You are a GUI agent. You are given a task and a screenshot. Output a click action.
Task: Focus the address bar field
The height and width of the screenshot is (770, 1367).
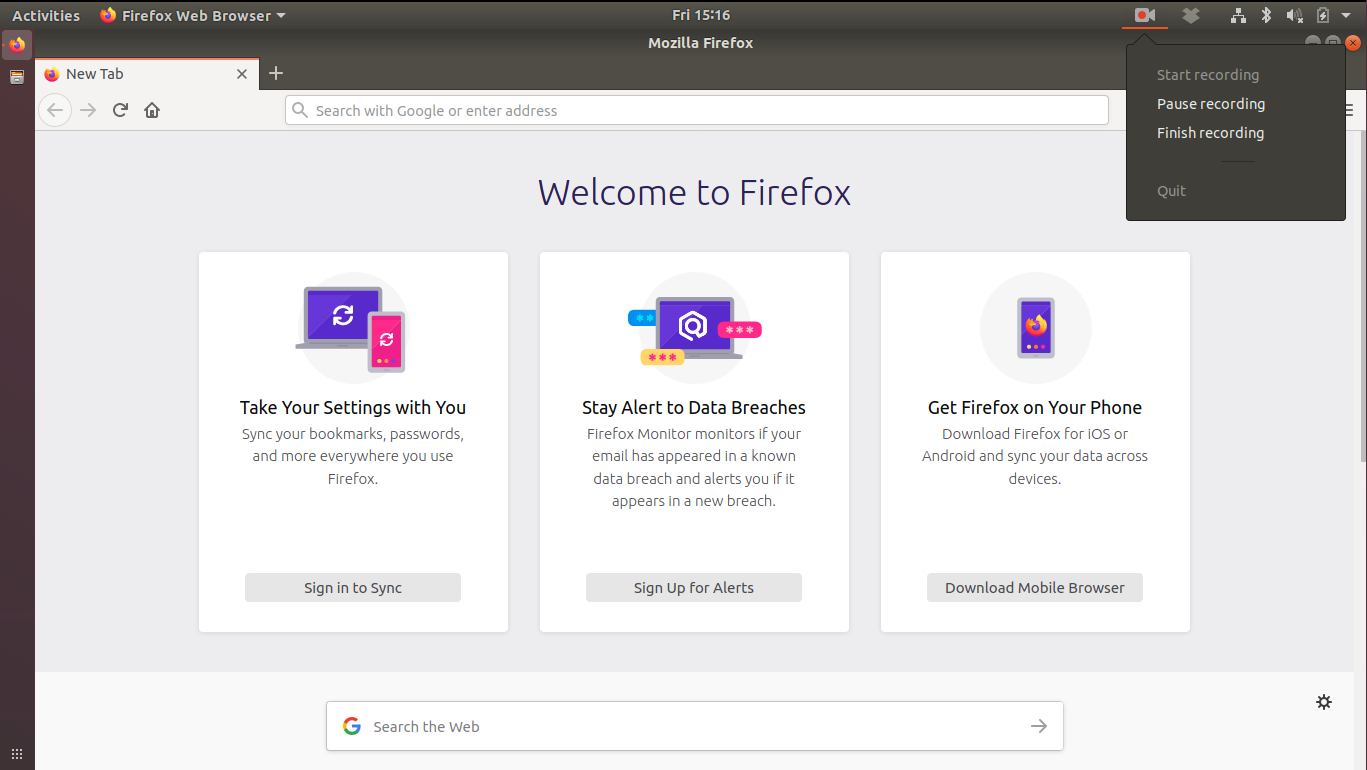pos(697,110)
